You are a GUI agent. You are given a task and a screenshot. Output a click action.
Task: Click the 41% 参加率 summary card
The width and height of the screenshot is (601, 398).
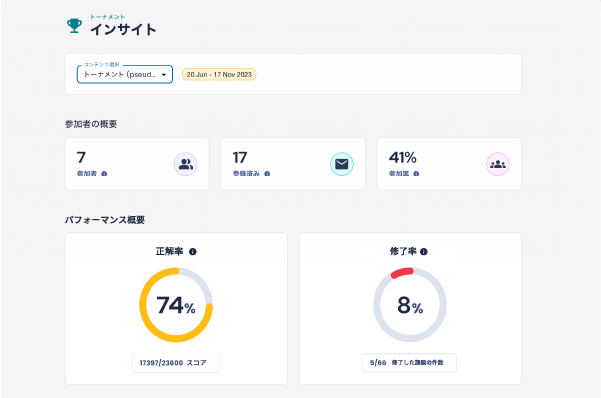pos(449,164)
